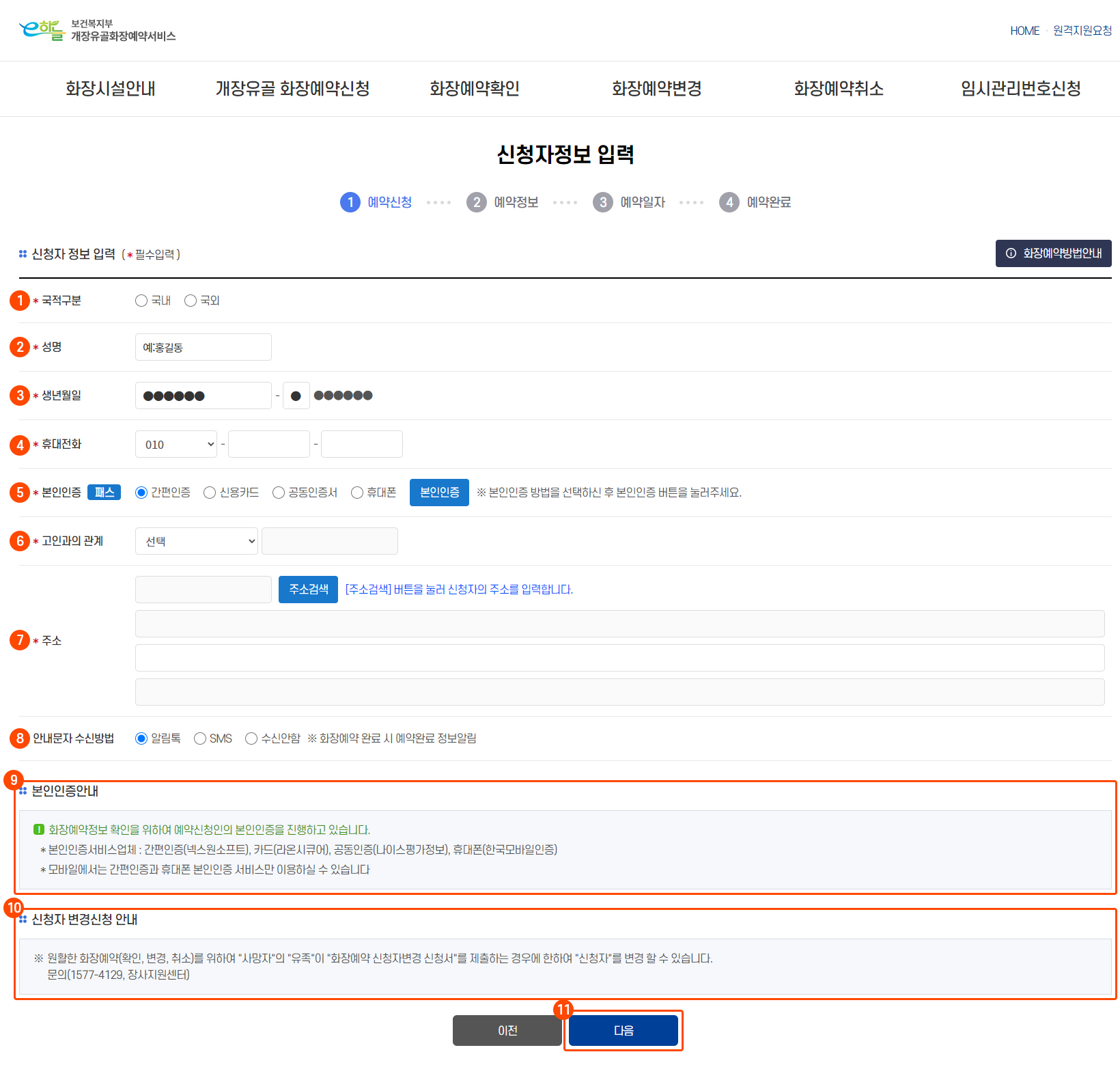Click the info icon on 화장예약방법안내 button
Image resolution: width=1120 pixels, height=1065 pixels.
[x=1011, y=253]
